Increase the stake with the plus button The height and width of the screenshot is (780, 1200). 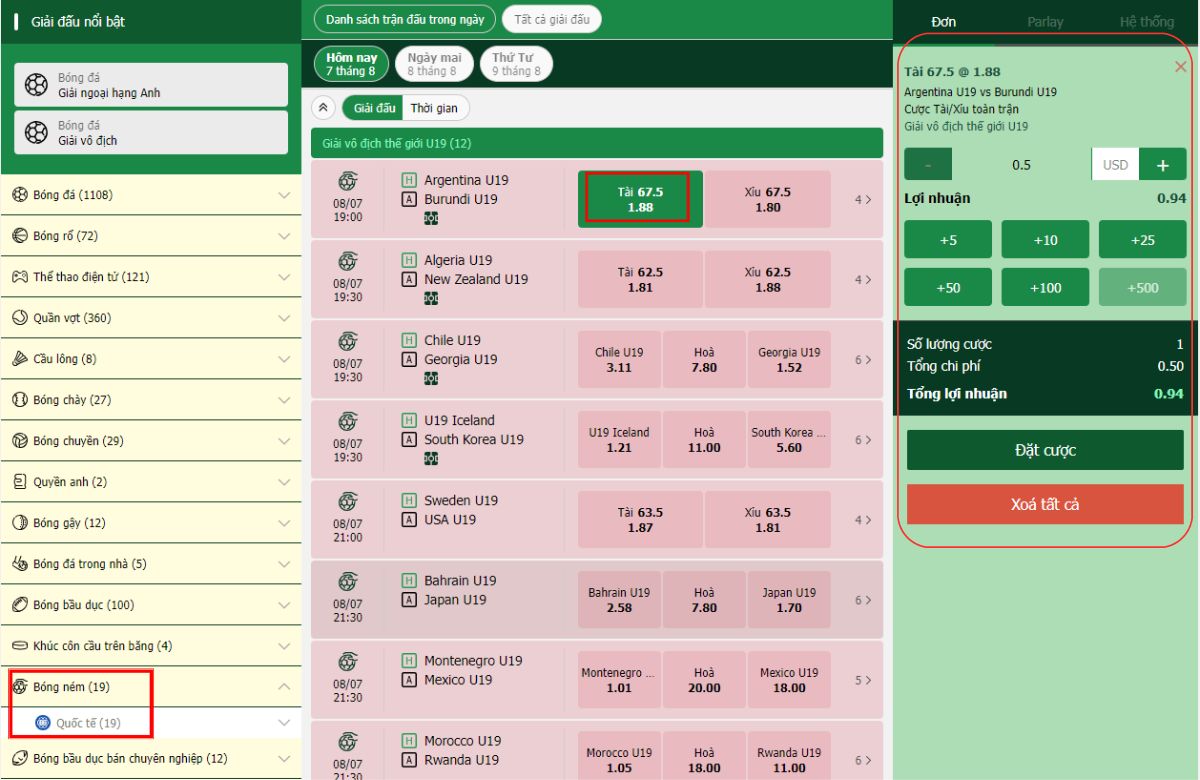coord(1162,165)
